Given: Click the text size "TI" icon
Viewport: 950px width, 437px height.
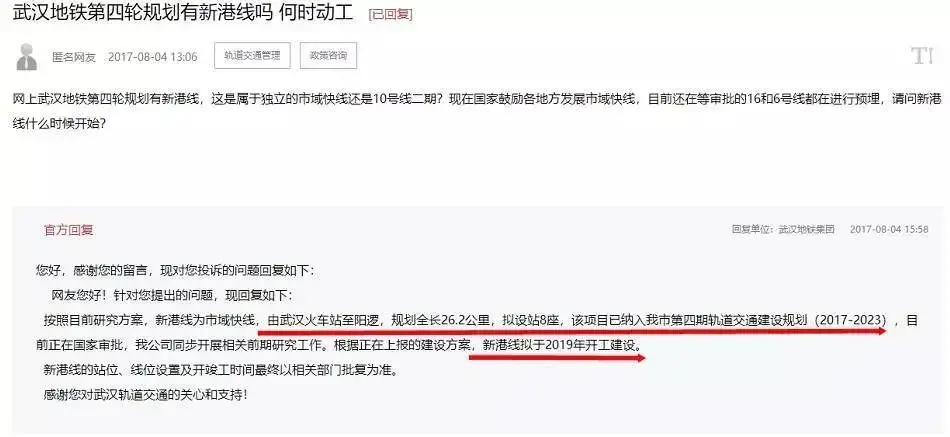Looking at the screenshot, I should (921, 56).
